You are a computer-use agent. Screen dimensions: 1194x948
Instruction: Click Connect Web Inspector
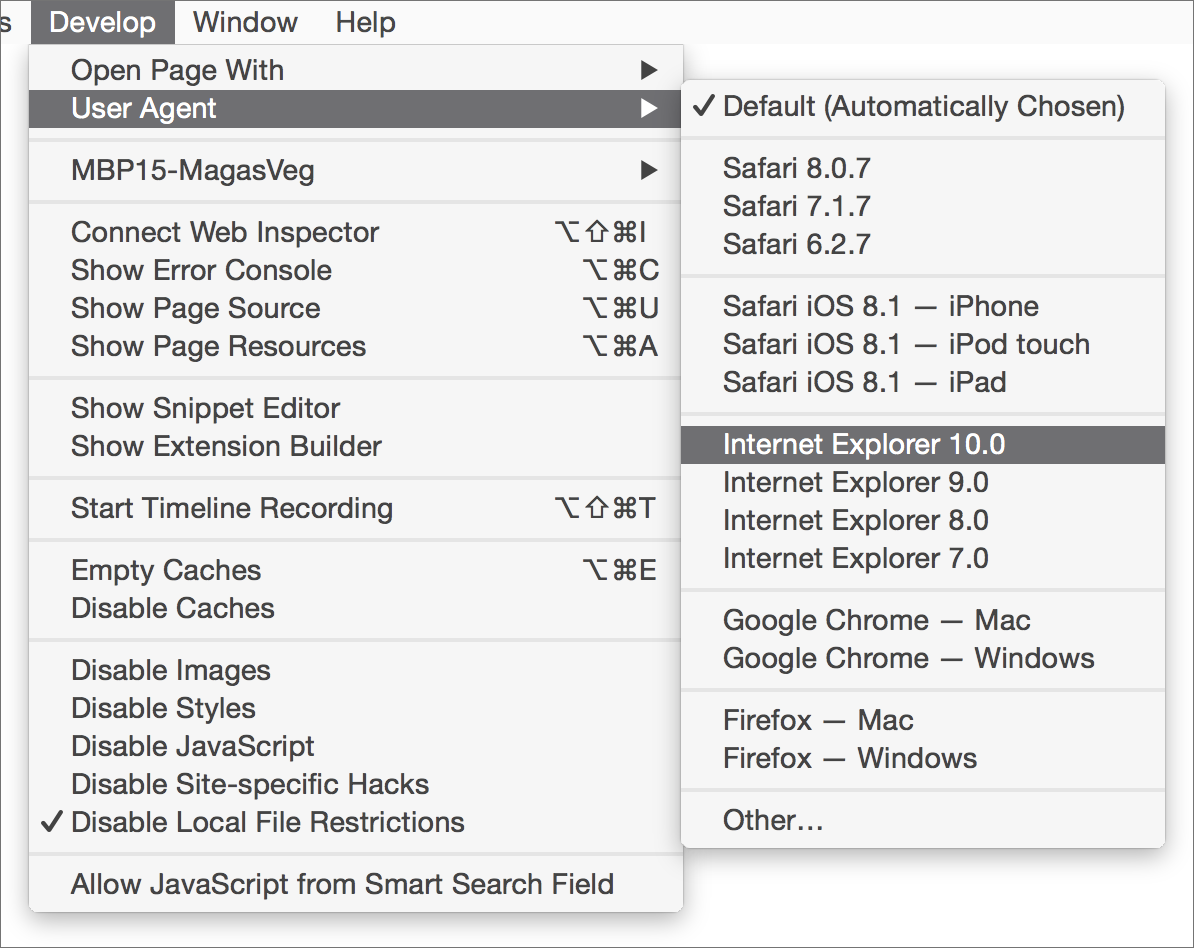[356, 232]
